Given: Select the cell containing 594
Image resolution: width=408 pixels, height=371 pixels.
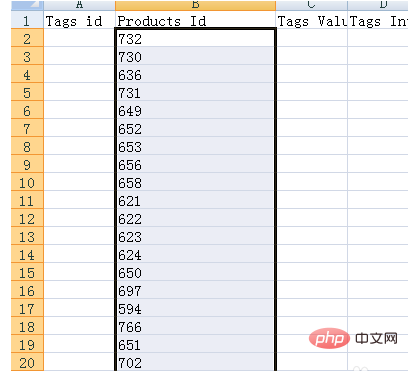Looking at the screenshot, I should (196, 309).
